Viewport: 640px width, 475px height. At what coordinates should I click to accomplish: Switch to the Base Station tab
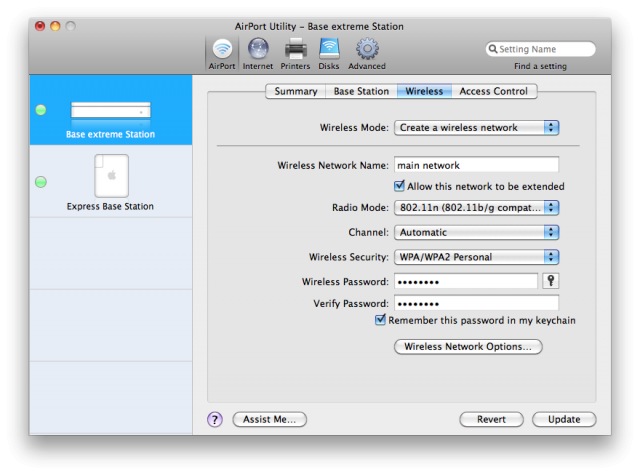coord(361,91)
